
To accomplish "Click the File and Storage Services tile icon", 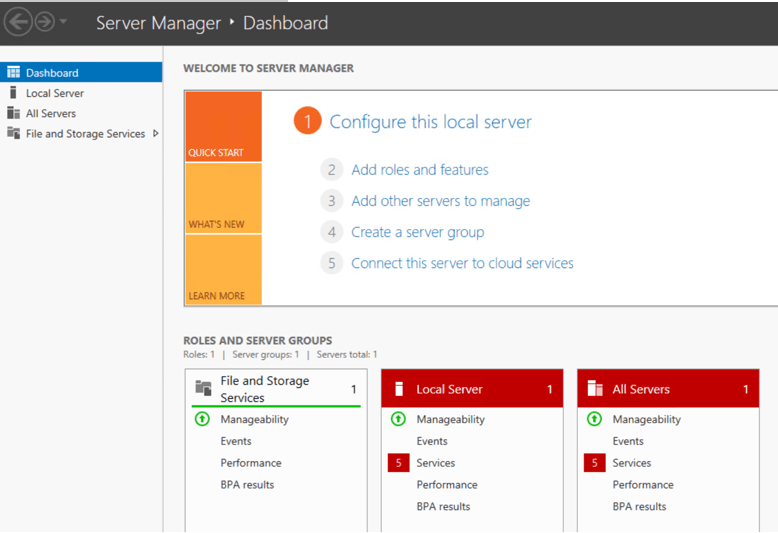I will [x=203, y=389].
